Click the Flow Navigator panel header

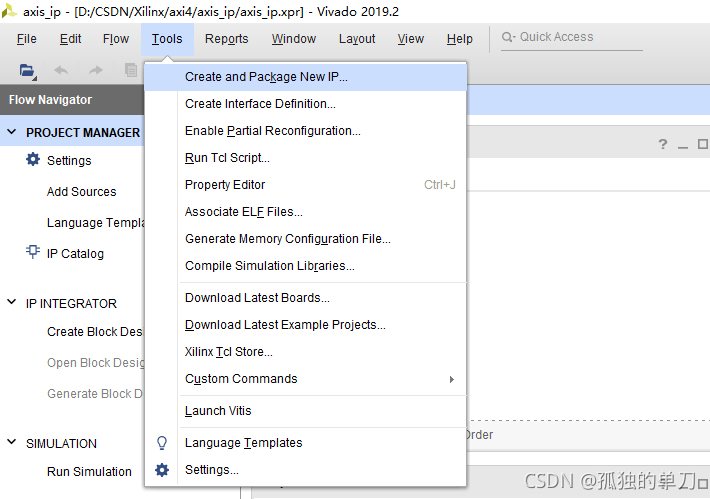pyautogui.click(x=72, y=100)
